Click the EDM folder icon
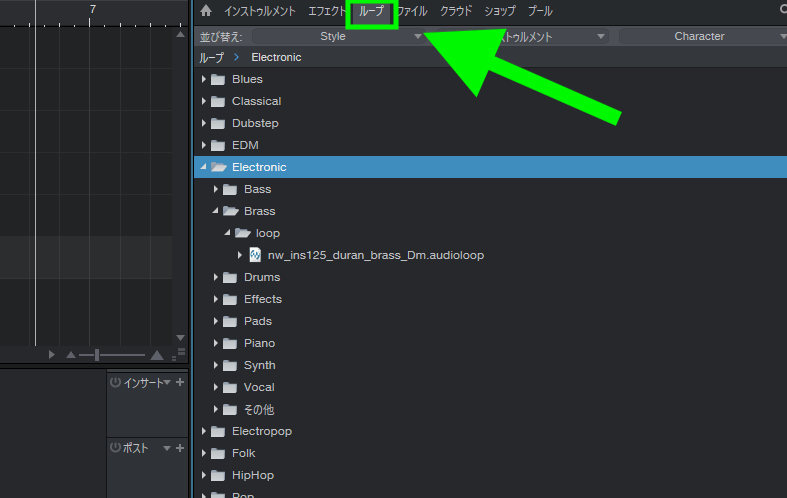 218,146
